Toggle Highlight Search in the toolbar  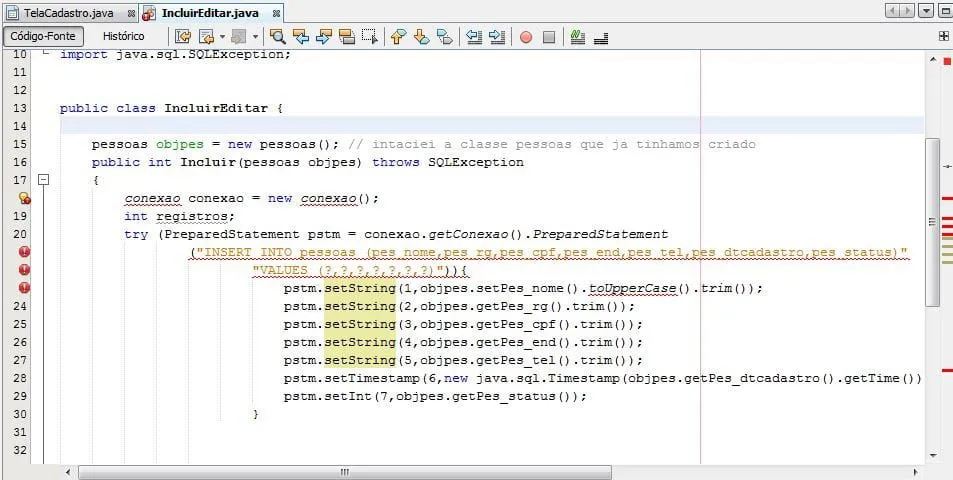(x=346, y=37)
